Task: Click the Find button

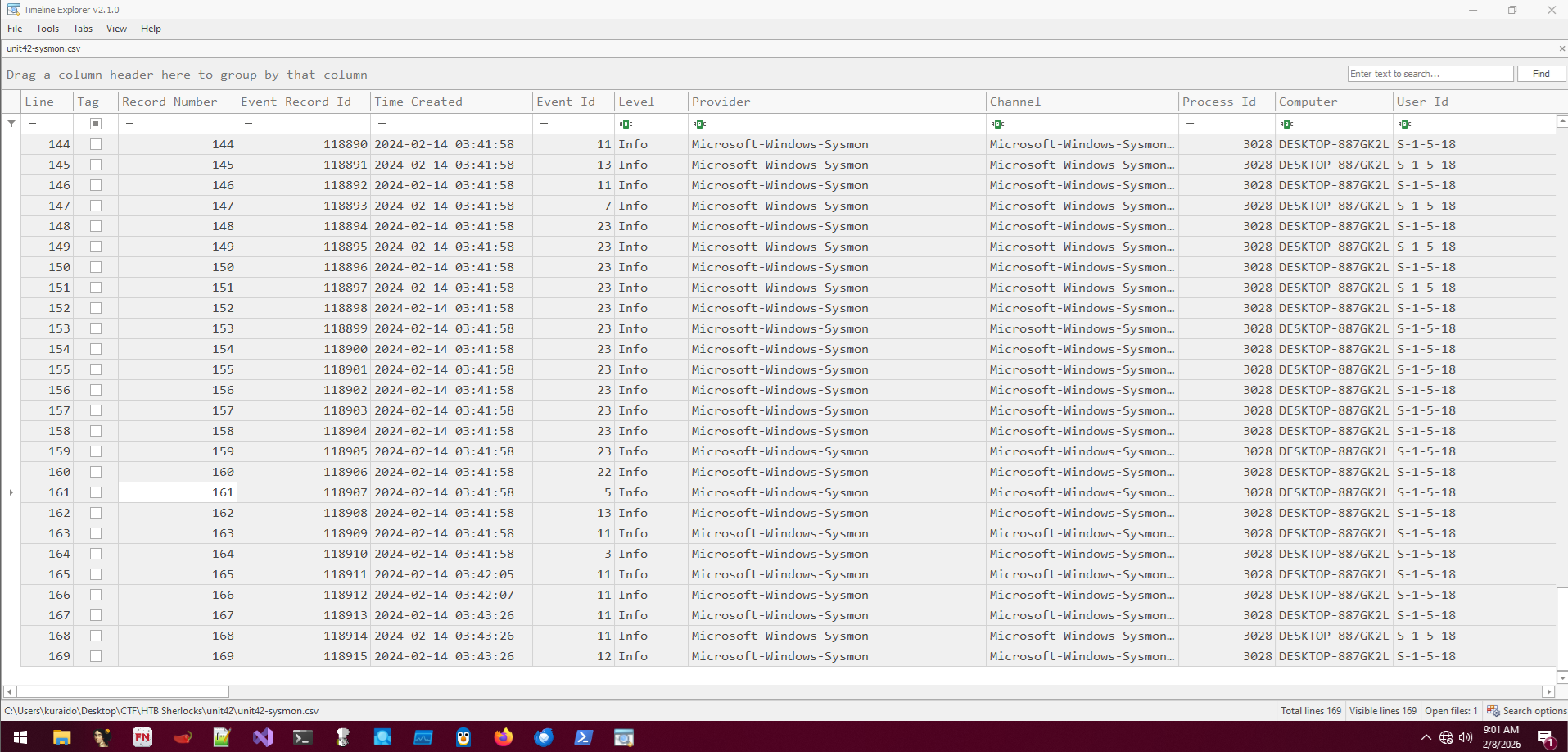Action: [1540, 74]
